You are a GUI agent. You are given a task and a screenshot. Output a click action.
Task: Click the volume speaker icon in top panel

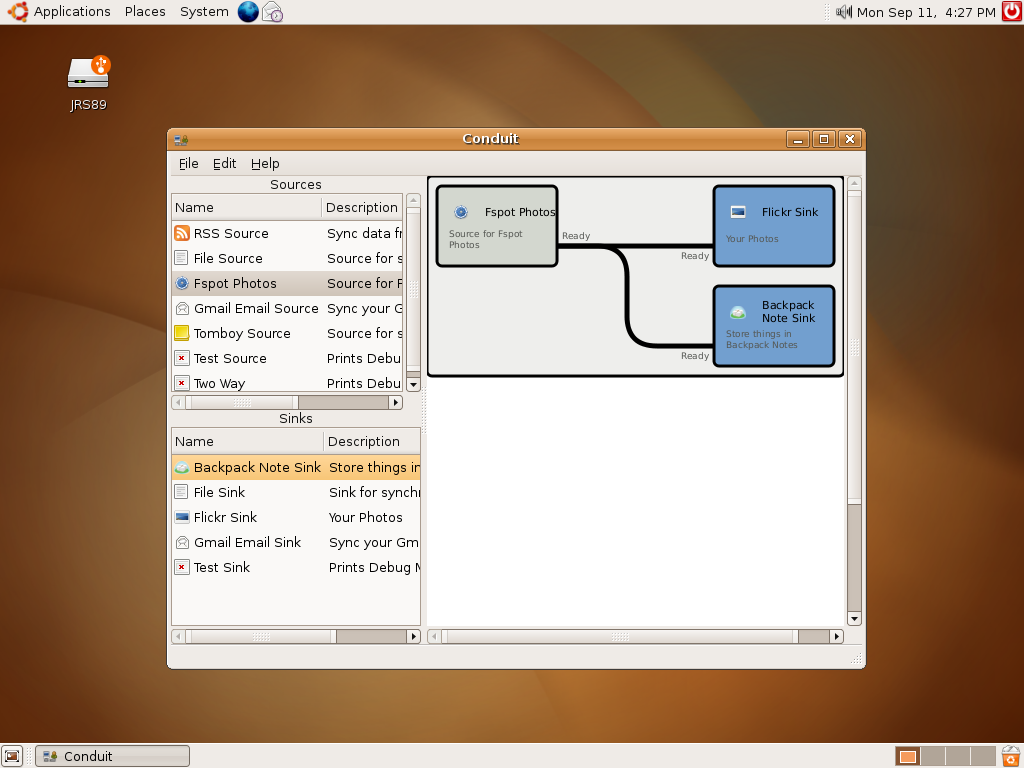844,12
